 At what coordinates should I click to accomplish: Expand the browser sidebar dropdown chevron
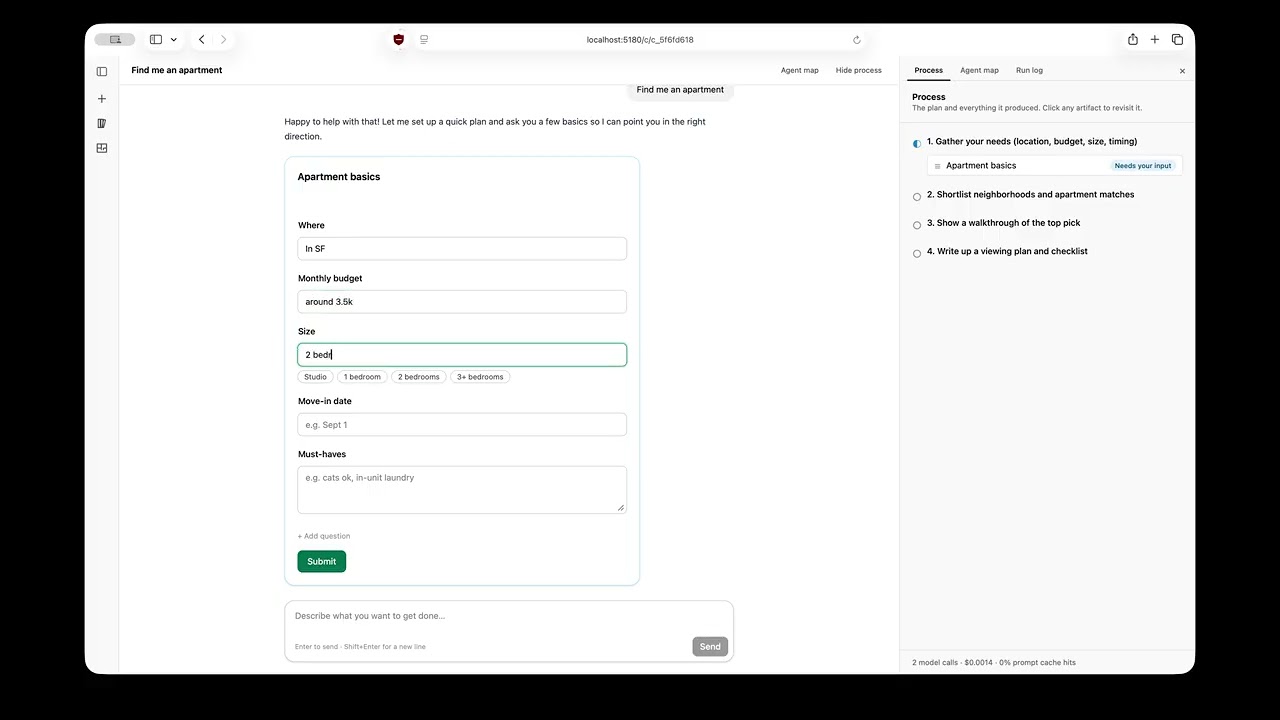click(x=174, y=40)
